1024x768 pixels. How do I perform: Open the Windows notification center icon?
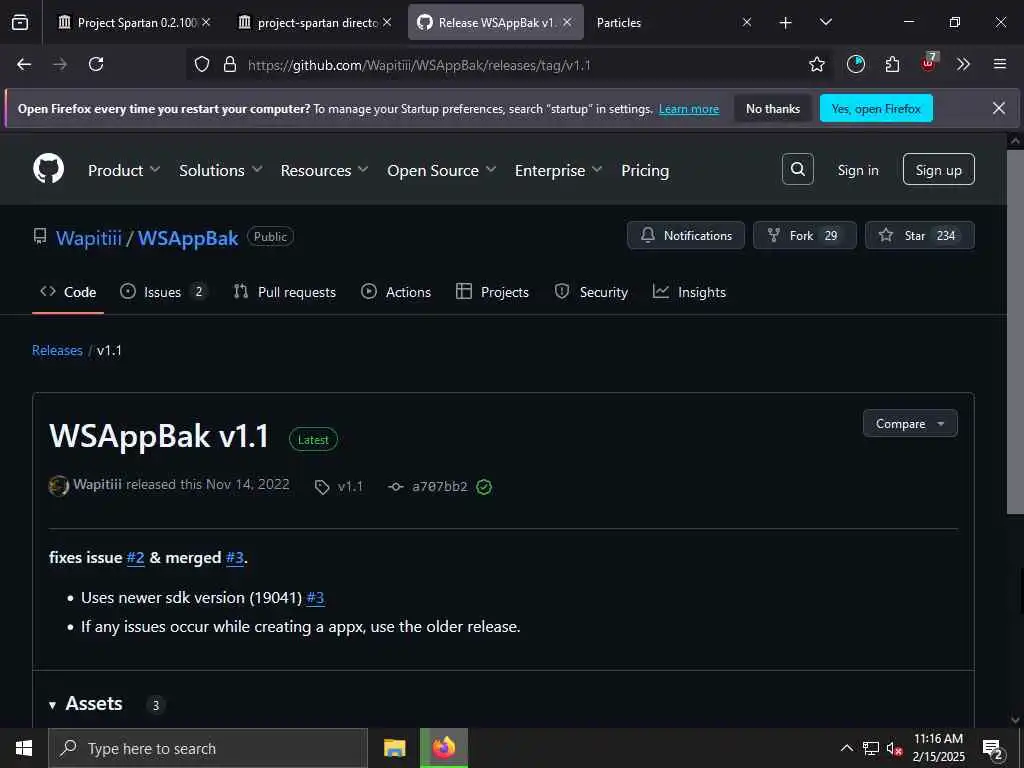993,749
